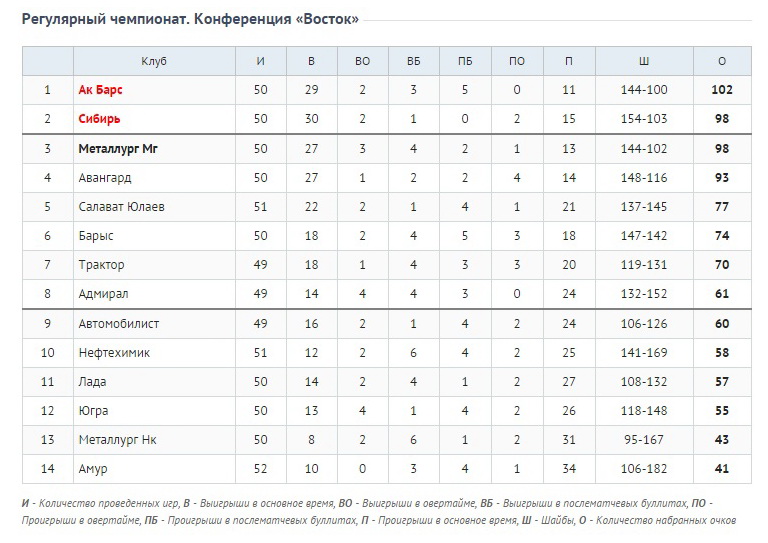
Task: Click the Барыс team name
Action: (x=96, y=236)
